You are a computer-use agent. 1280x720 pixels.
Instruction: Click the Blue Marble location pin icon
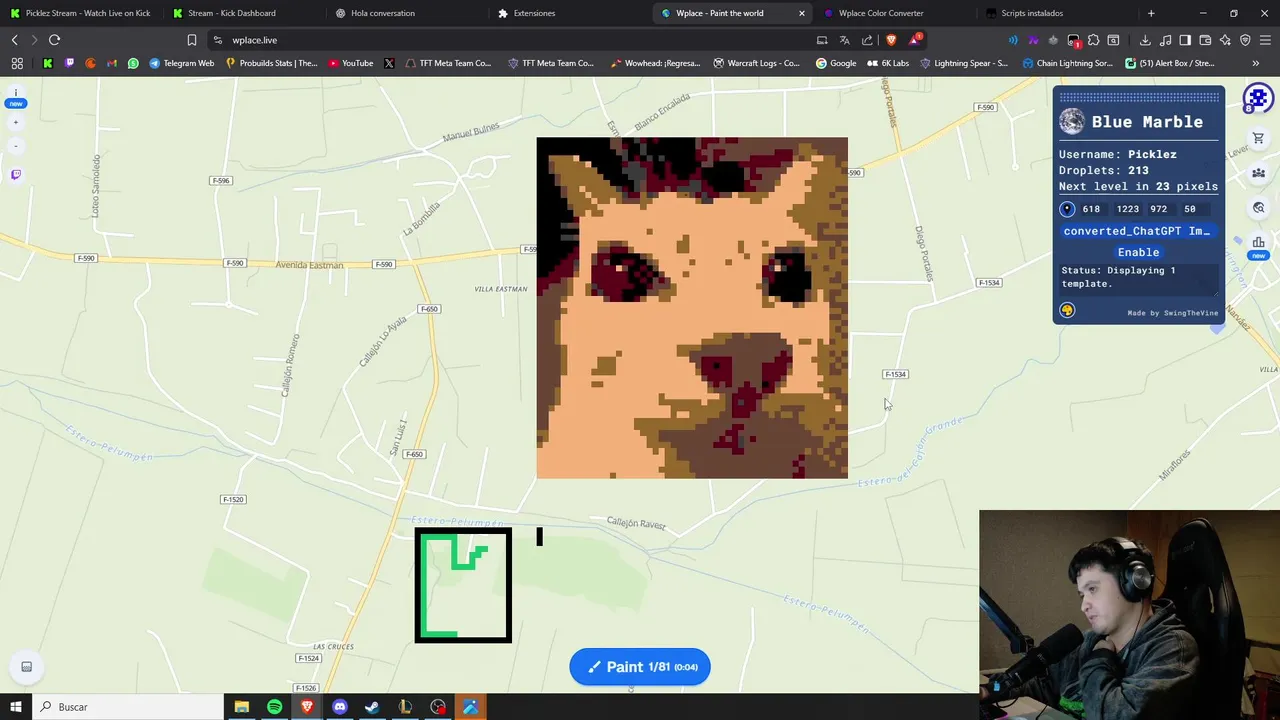(1067, 209)
